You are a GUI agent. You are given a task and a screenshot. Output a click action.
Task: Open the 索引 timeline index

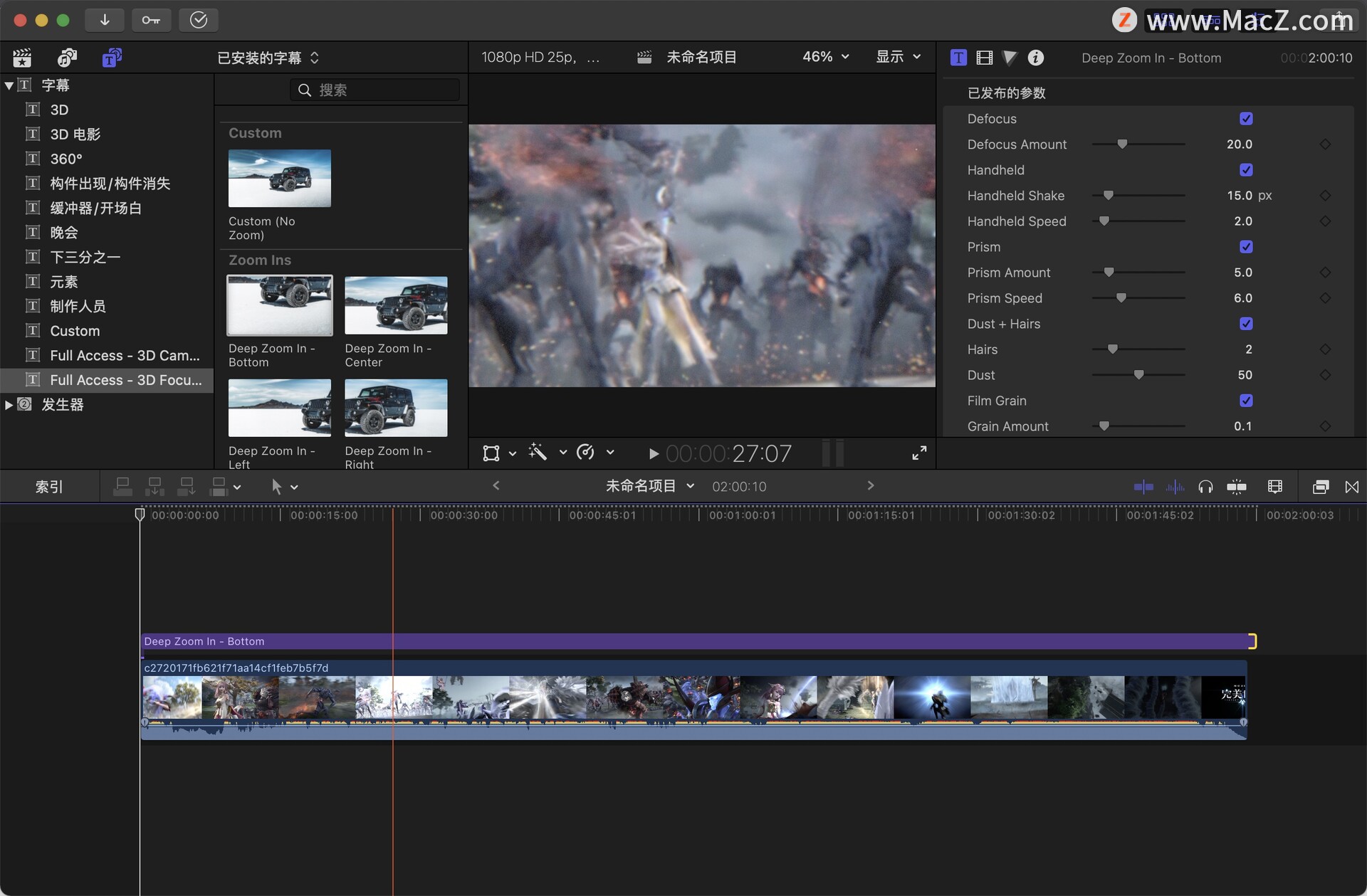49,487
